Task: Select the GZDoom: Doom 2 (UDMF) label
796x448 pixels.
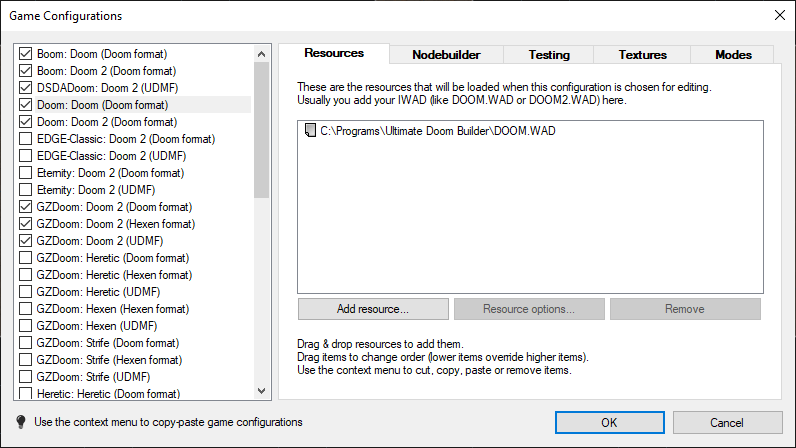Action: (x=100, y=241)
